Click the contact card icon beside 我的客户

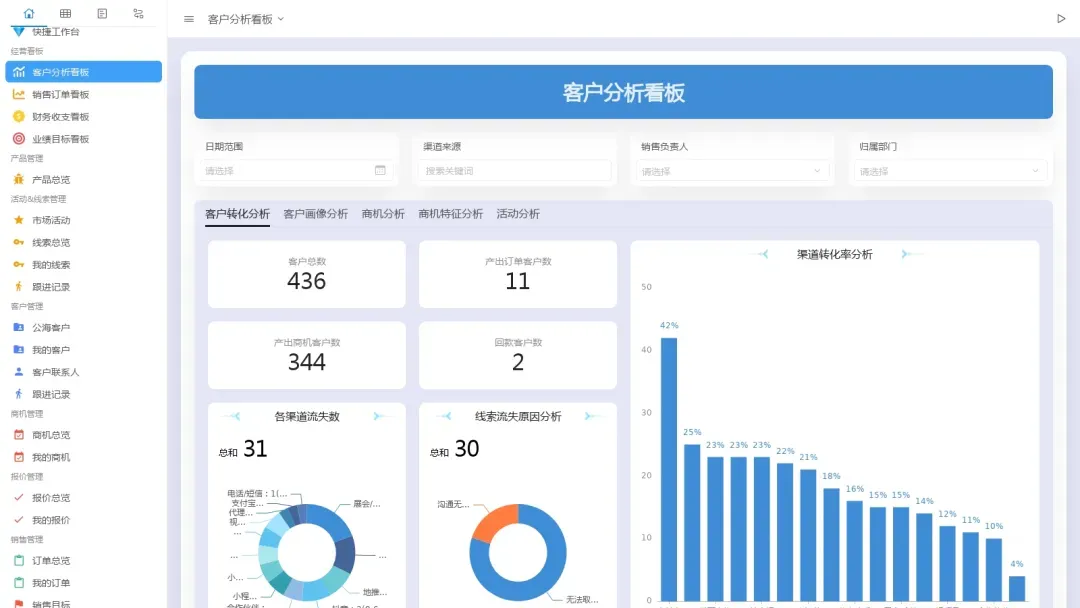[19, 349]
